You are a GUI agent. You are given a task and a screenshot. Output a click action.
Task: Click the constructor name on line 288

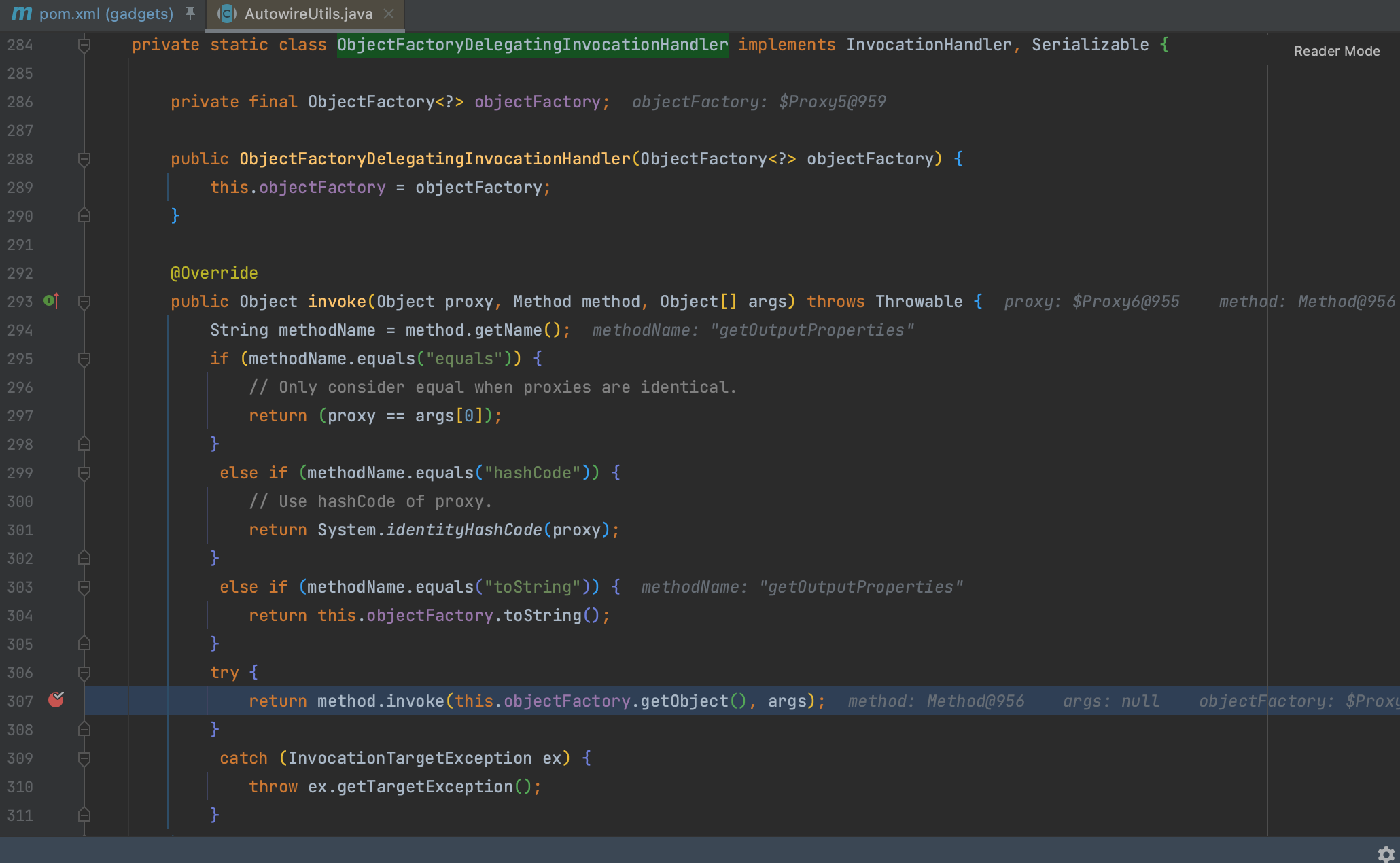click(435, 159)
